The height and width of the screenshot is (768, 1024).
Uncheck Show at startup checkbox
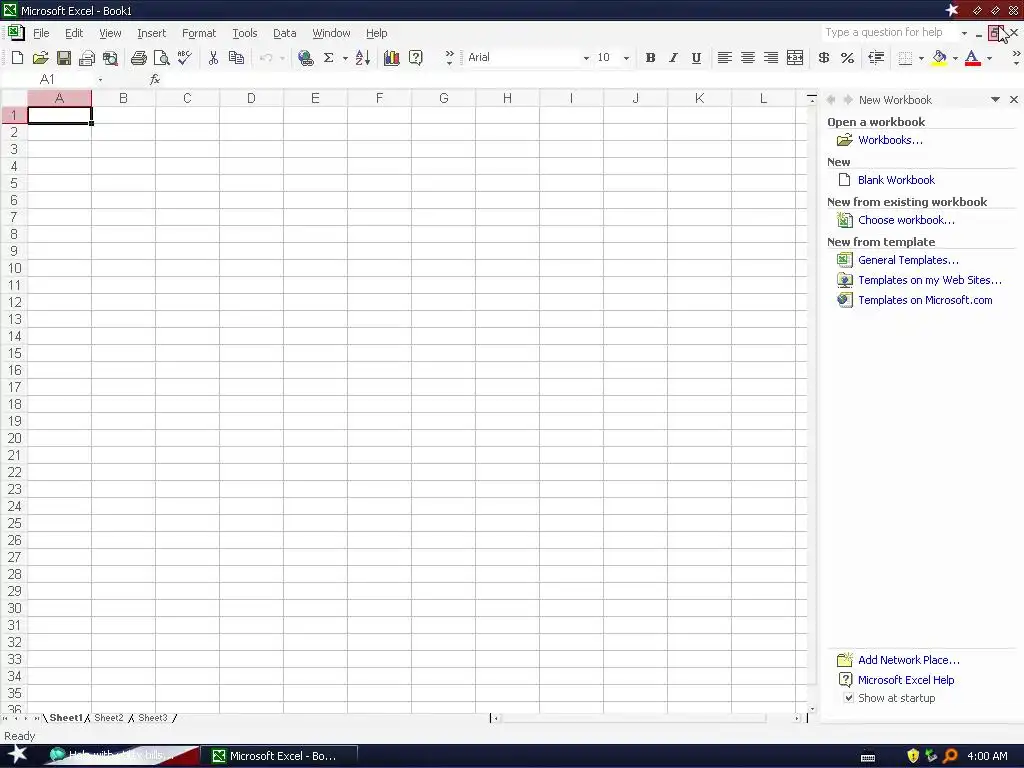(848, 698)
